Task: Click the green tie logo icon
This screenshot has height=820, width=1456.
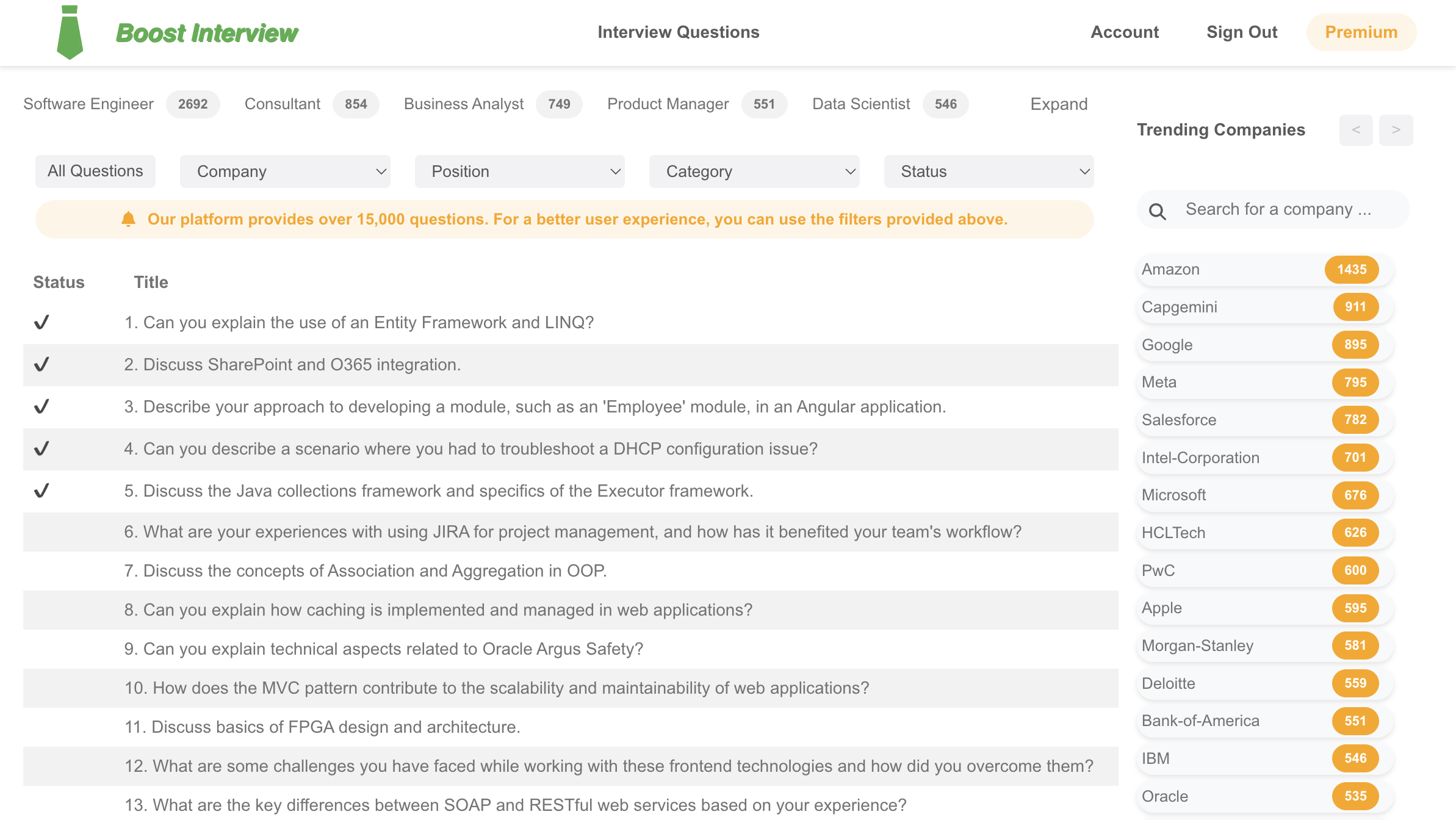Action: tap(70, 32)
